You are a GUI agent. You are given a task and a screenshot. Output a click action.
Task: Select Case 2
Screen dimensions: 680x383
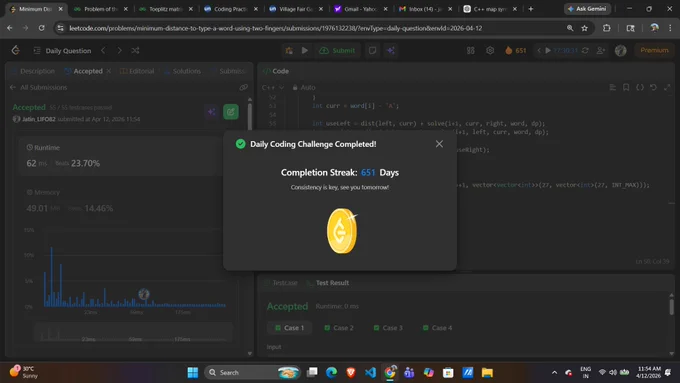point(339,328)
